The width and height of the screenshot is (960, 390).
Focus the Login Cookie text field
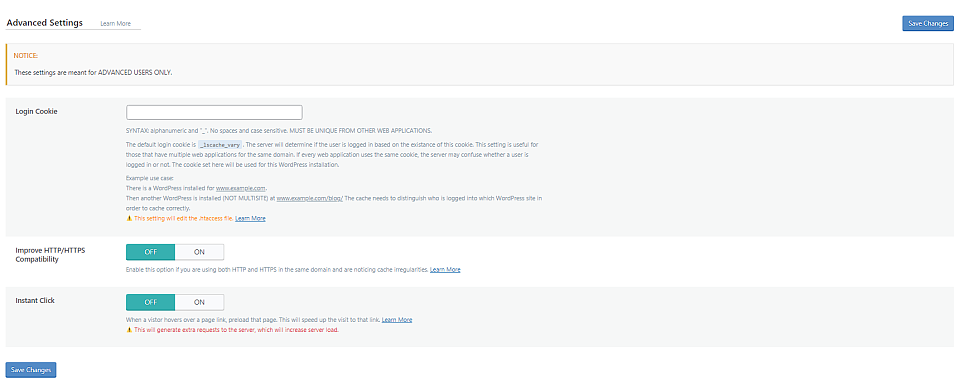tap(214, 113)
